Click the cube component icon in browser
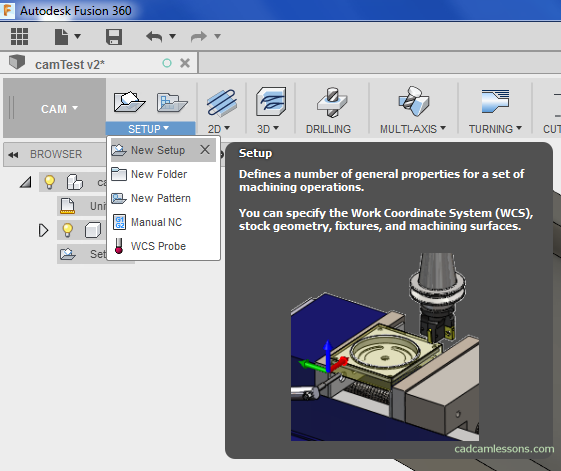This screenshot has width=561, height=471. tap(93, 230)
